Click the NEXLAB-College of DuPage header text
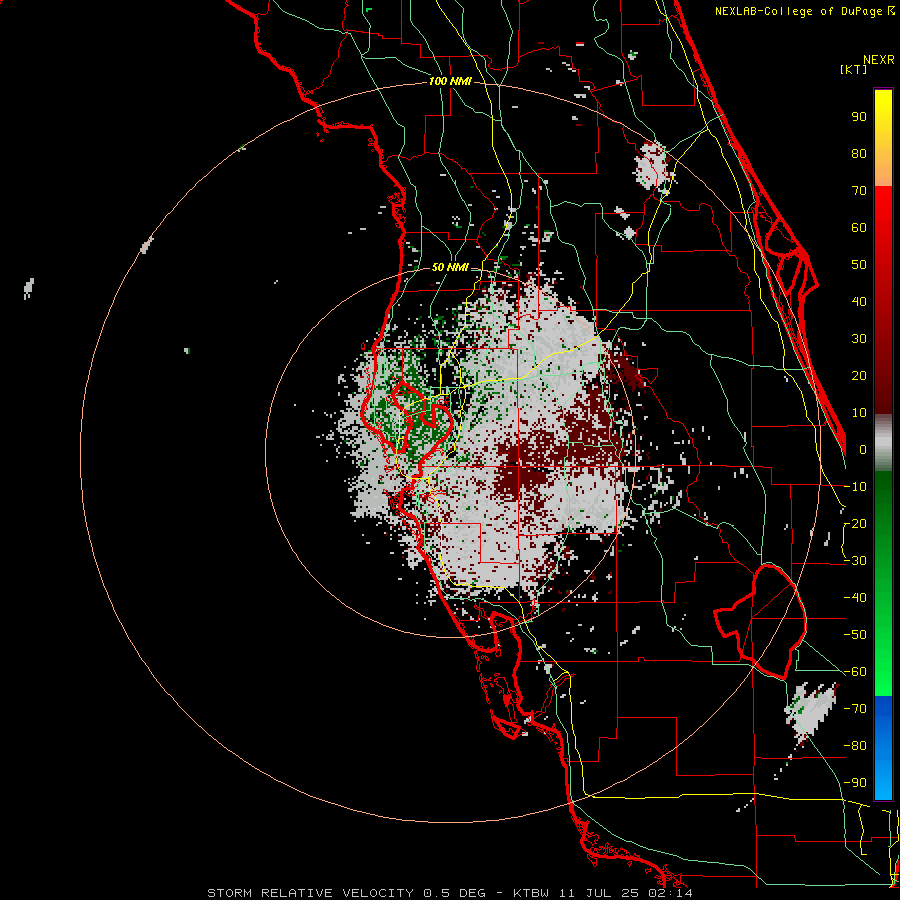The image size is (900, 900). [x=801, y=11]
